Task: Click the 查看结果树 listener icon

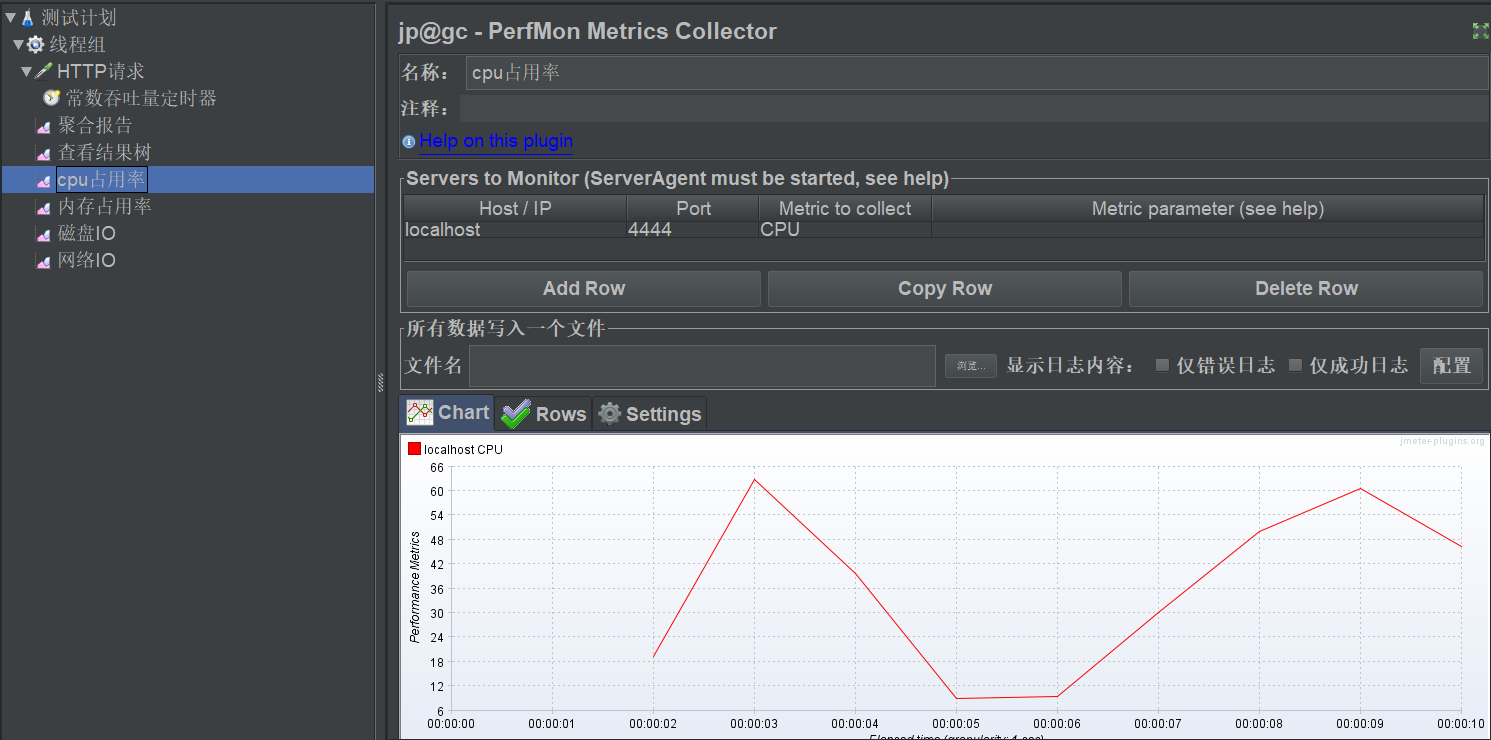Action: point(43,153)
